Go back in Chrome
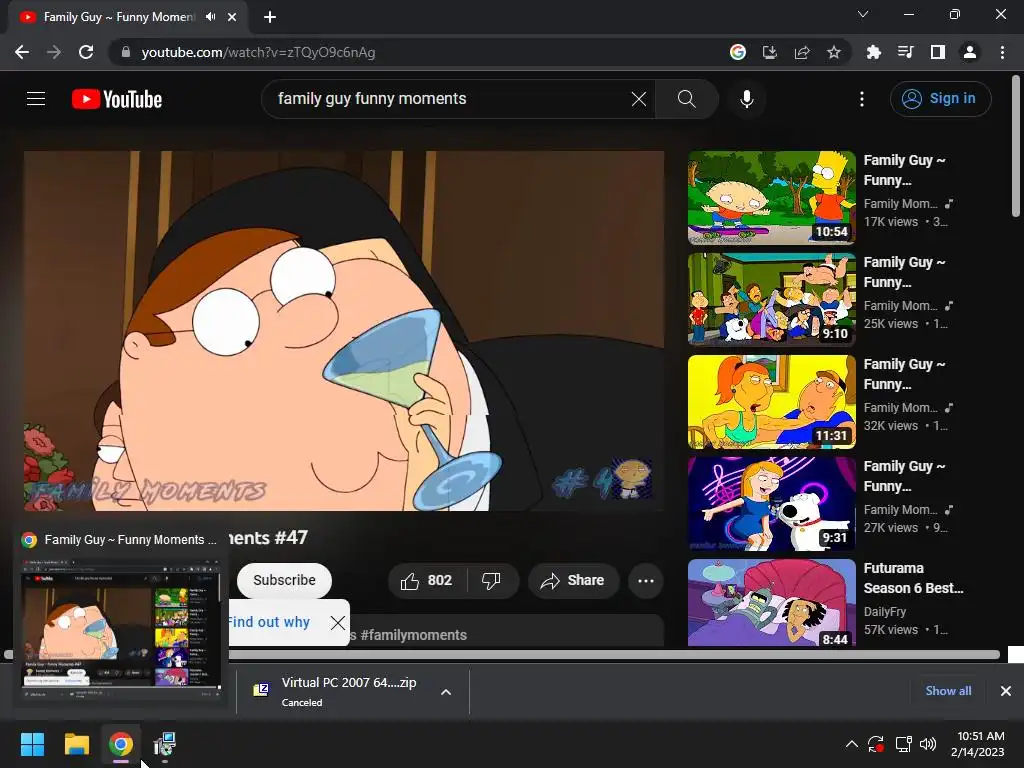 click(22, 52)
